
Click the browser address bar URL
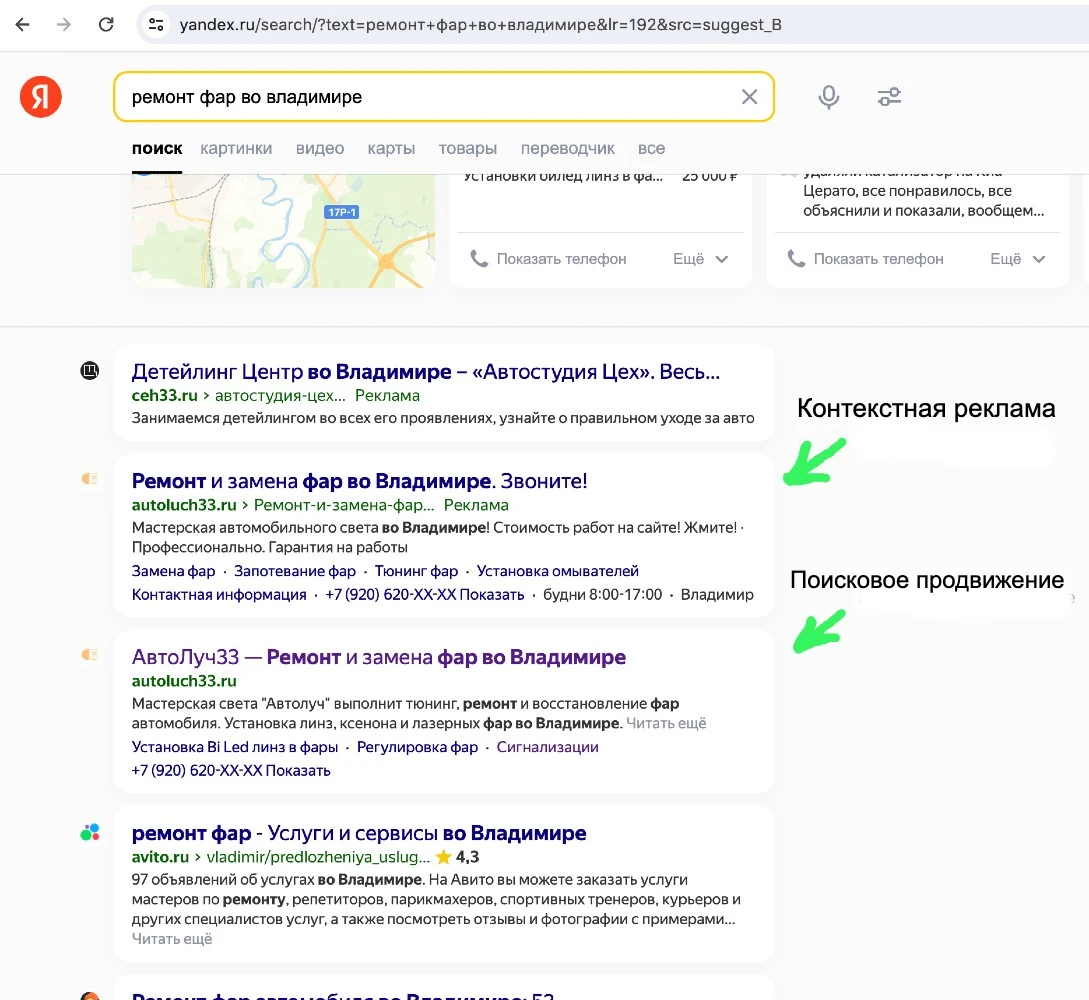481,25
